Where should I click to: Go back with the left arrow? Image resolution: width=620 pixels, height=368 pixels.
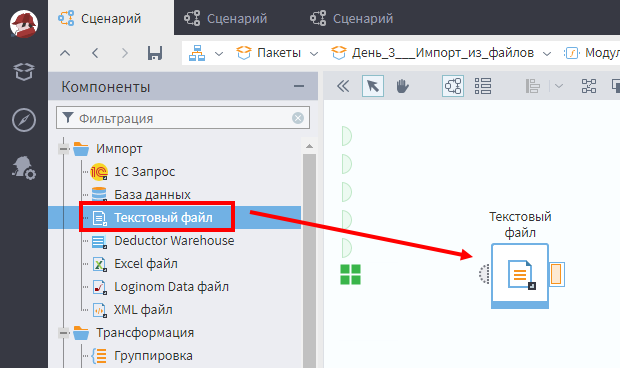(95, 53)
